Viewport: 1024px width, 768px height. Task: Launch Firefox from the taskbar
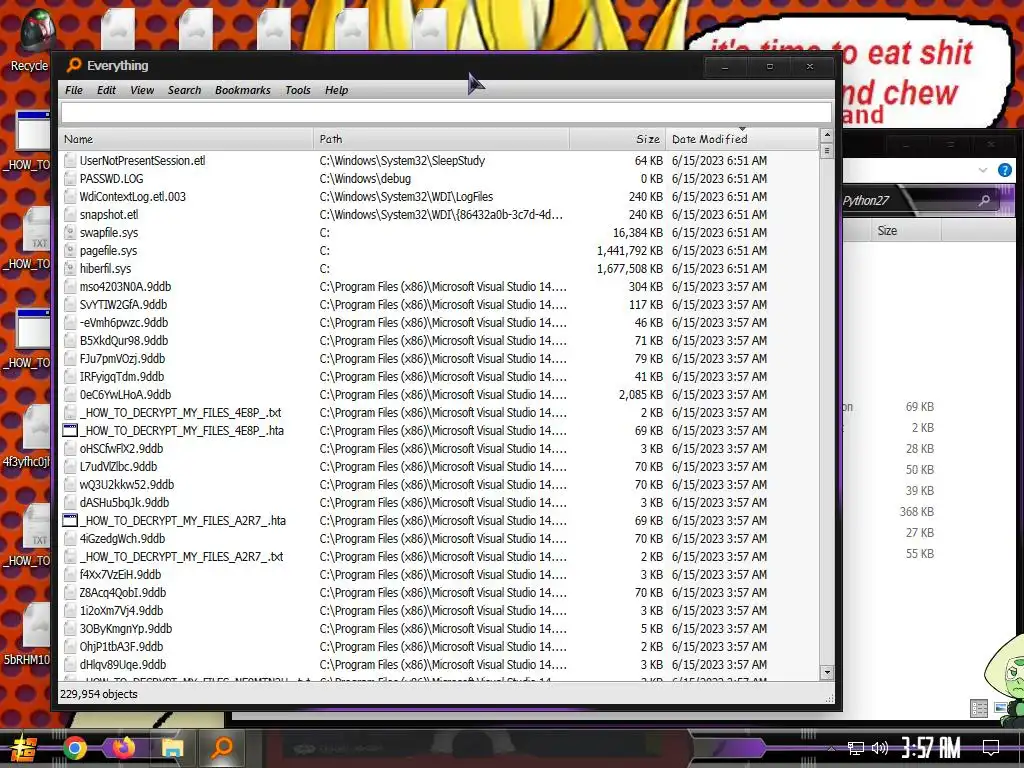pyautogui.click(x=123, y=748)
